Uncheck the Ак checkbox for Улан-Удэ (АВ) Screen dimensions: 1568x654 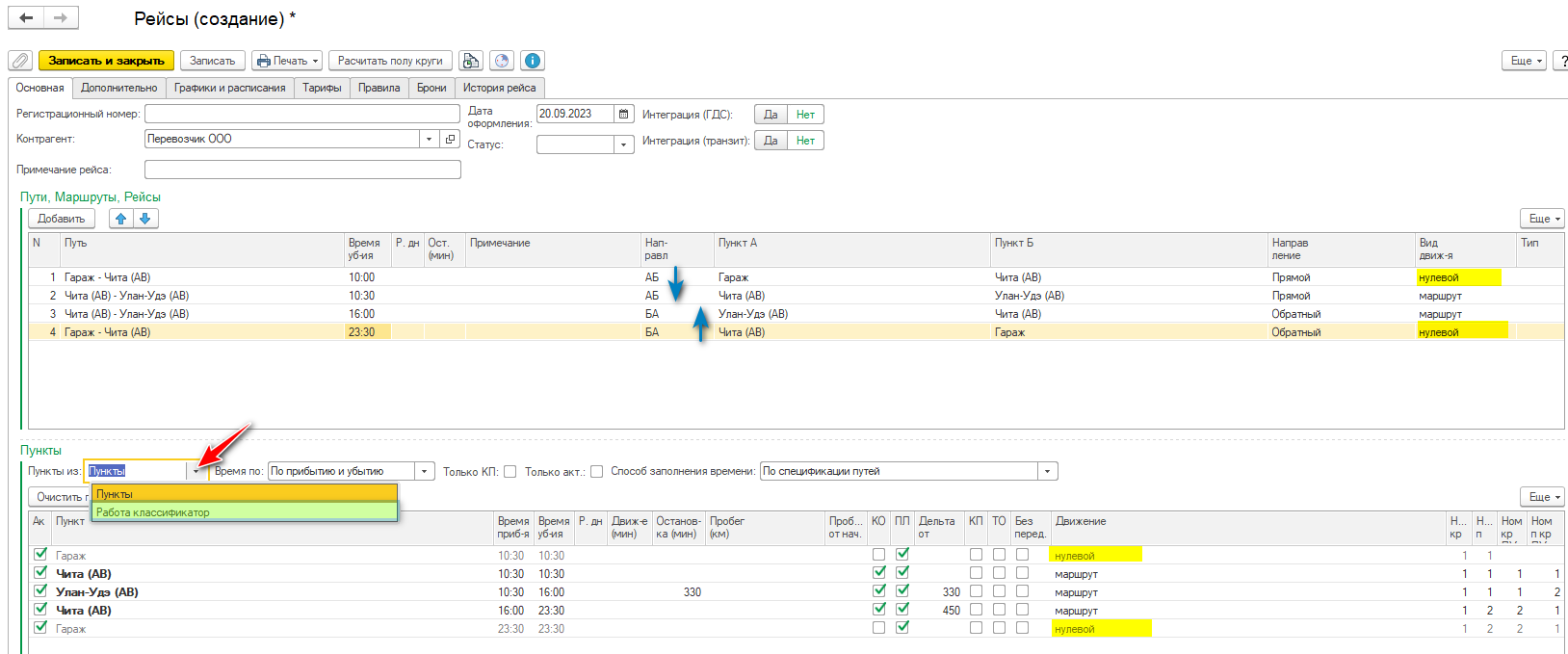(x=40, y=590)
